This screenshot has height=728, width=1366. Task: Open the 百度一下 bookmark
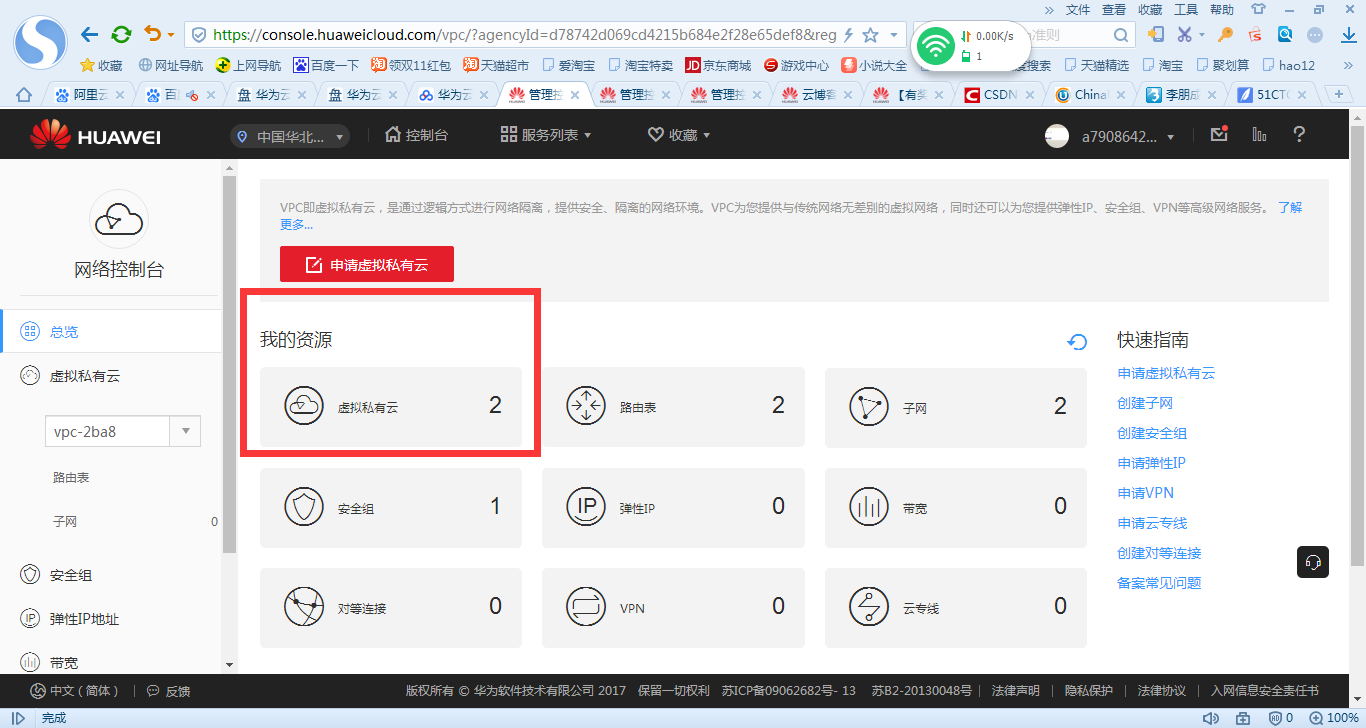[x=326, y=65]
